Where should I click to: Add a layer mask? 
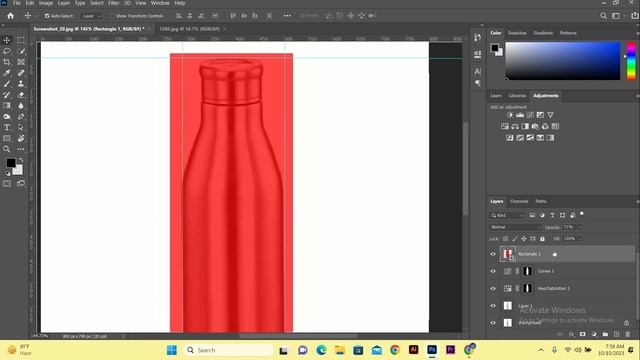tap(582, 334)
